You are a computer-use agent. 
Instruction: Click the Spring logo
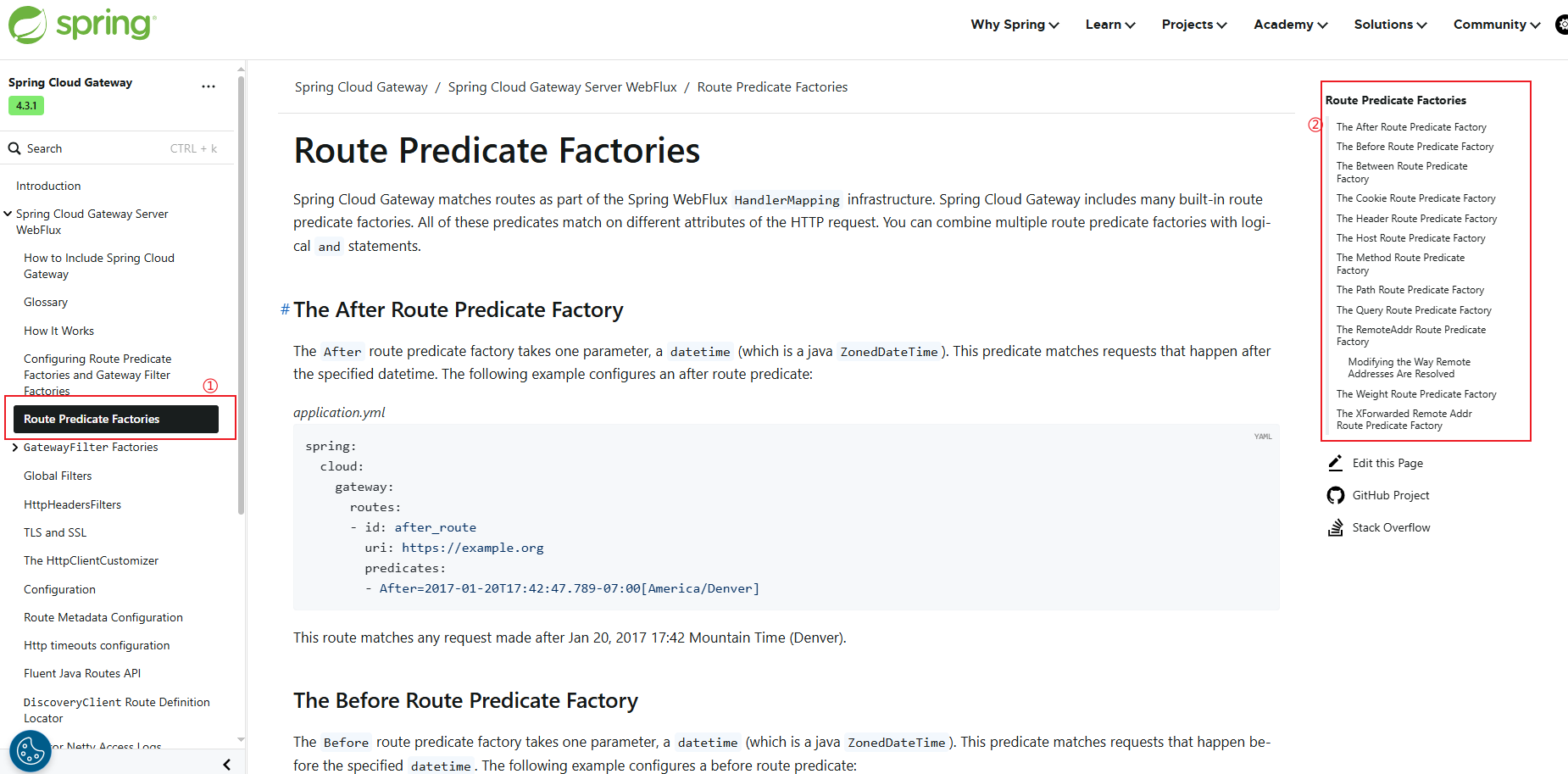[x=82, y=25]
